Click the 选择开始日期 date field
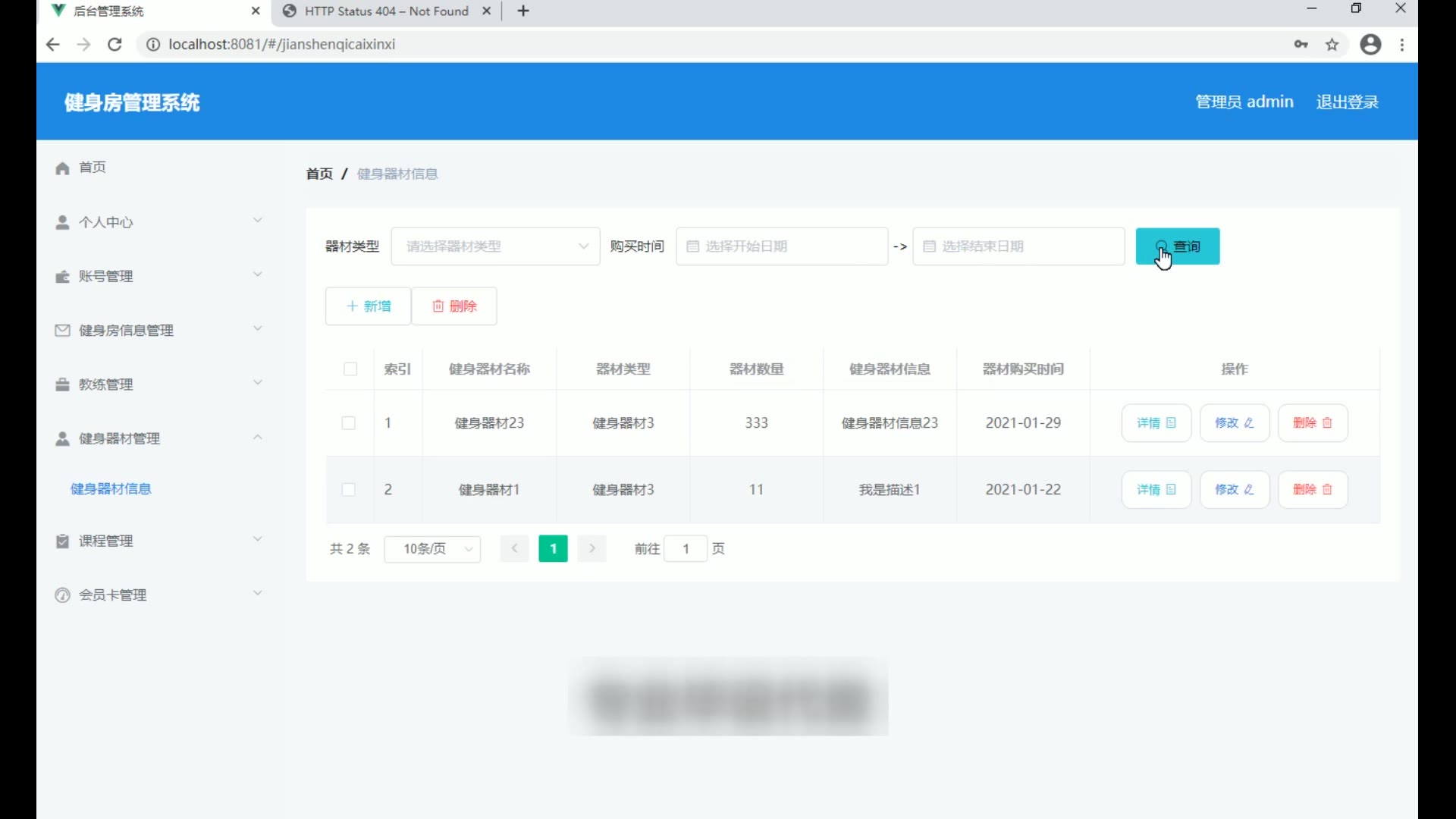Viewport: 1456px width, 819px height. (x=781, y=246)
